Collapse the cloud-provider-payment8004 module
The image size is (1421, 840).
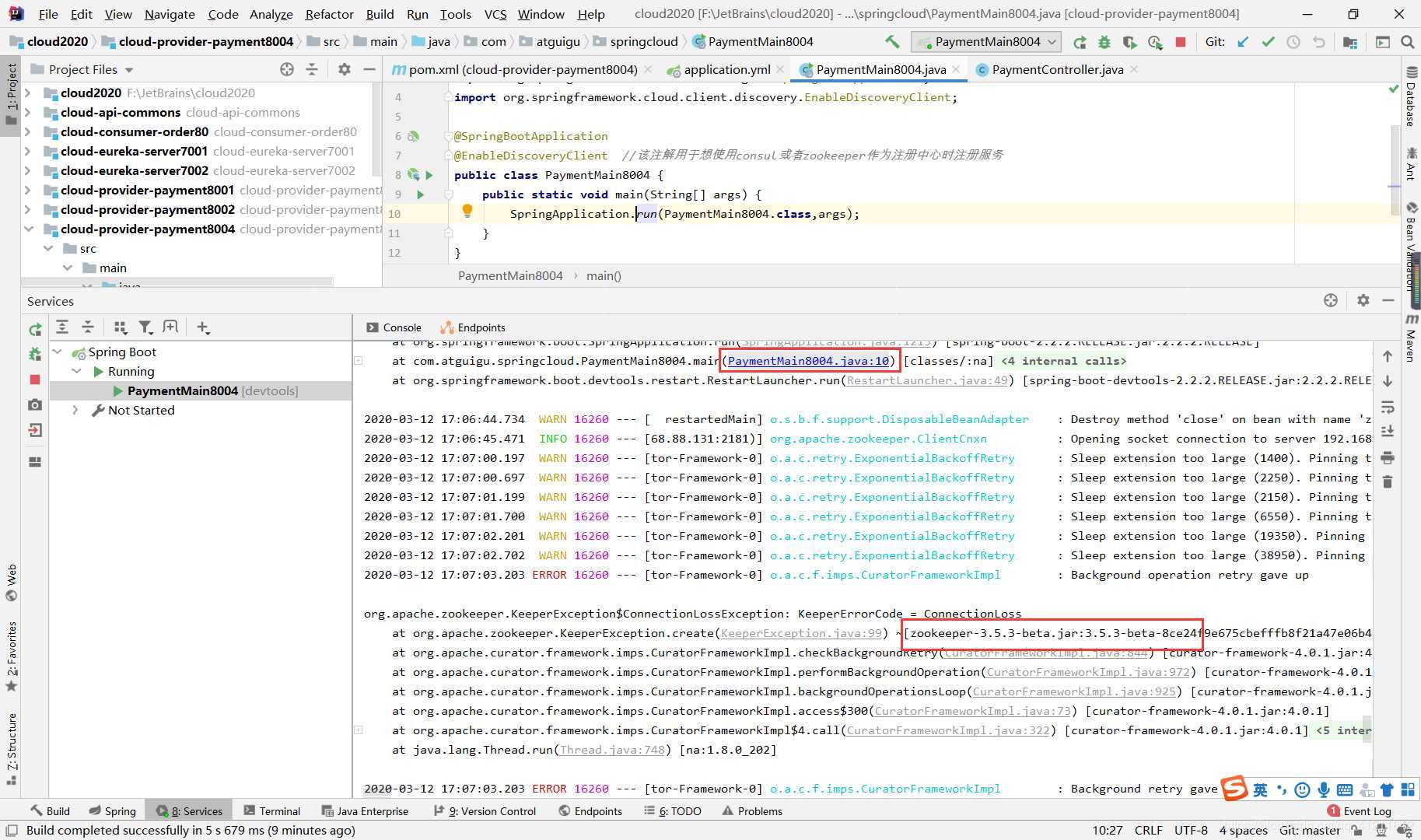pos(28,229)
